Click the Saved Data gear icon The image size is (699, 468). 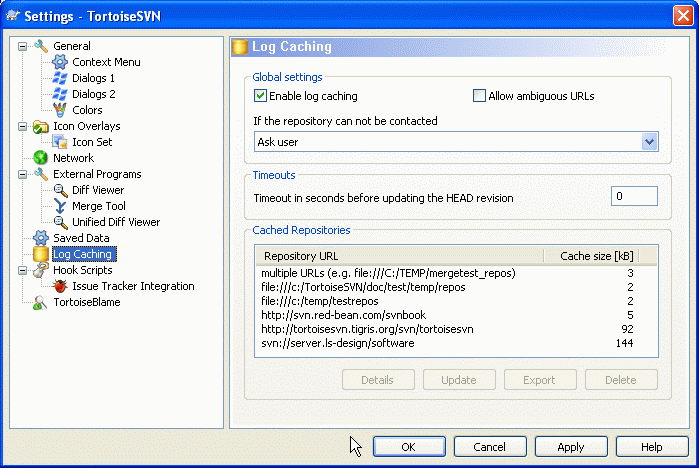[41, 238]
